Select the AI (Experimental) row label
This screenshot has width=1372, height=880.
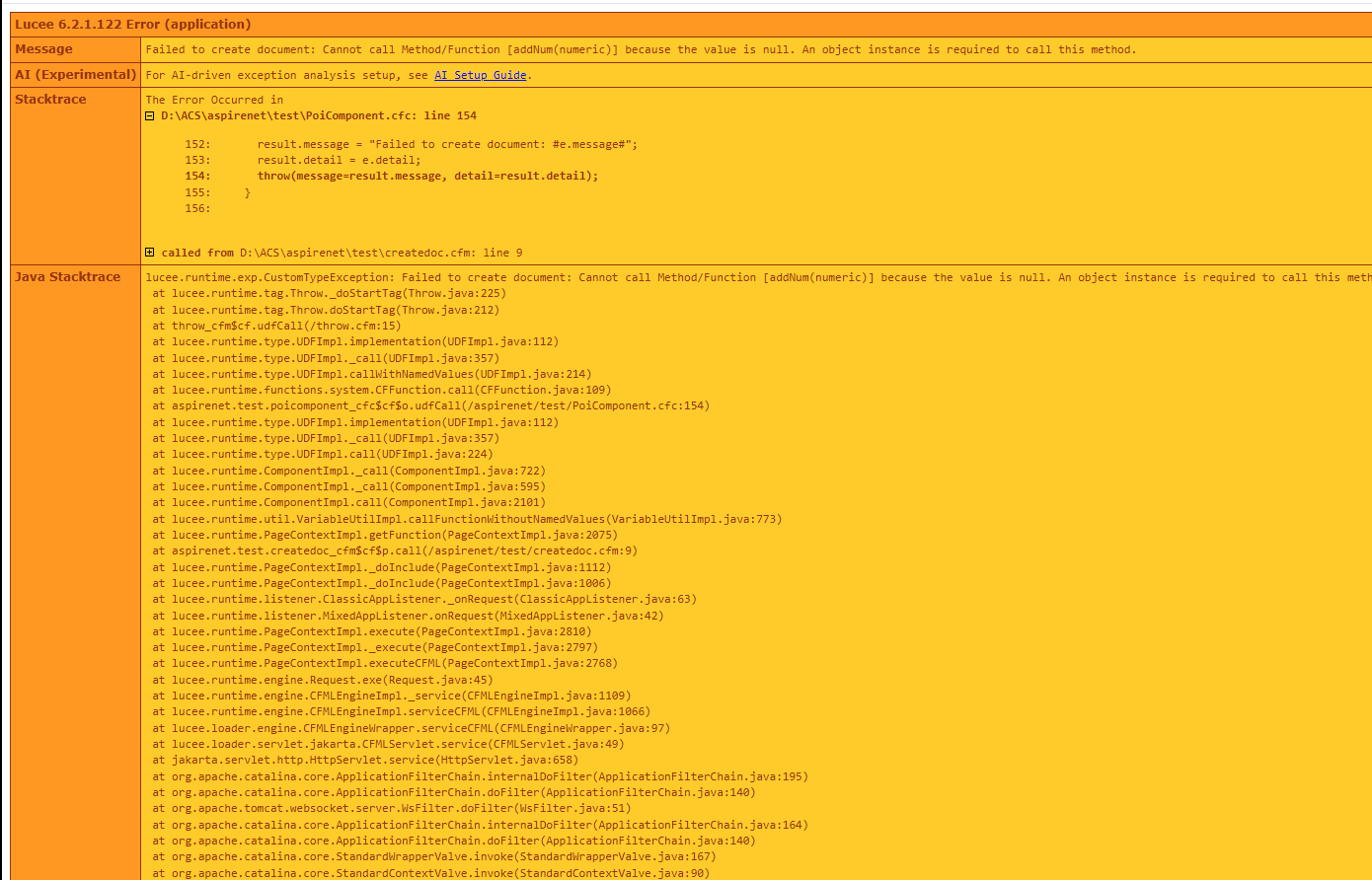(75, 74)
